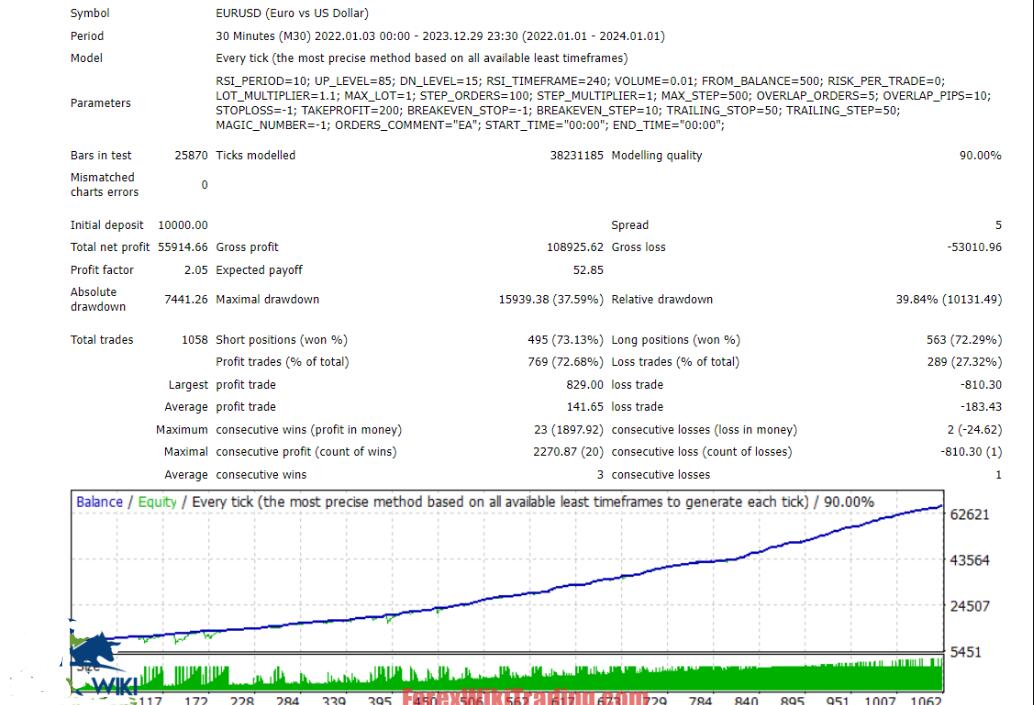
Task: Click the Modelling quality 90.00% value
Action: (x=980, y=156)
